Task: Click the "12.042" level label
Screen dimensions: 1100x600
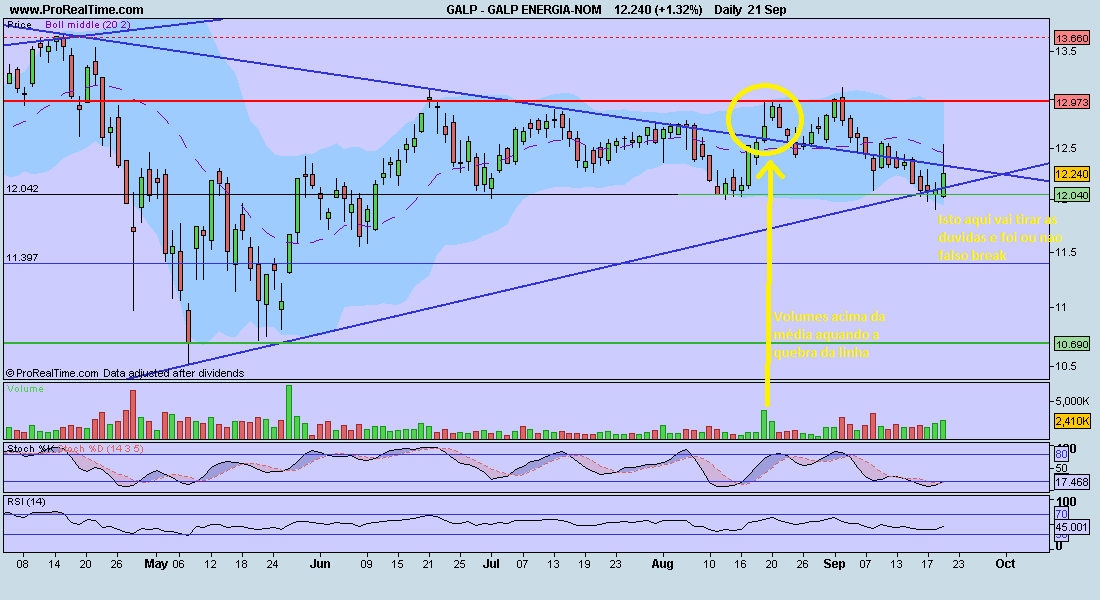Action: [x=22, y=189]
